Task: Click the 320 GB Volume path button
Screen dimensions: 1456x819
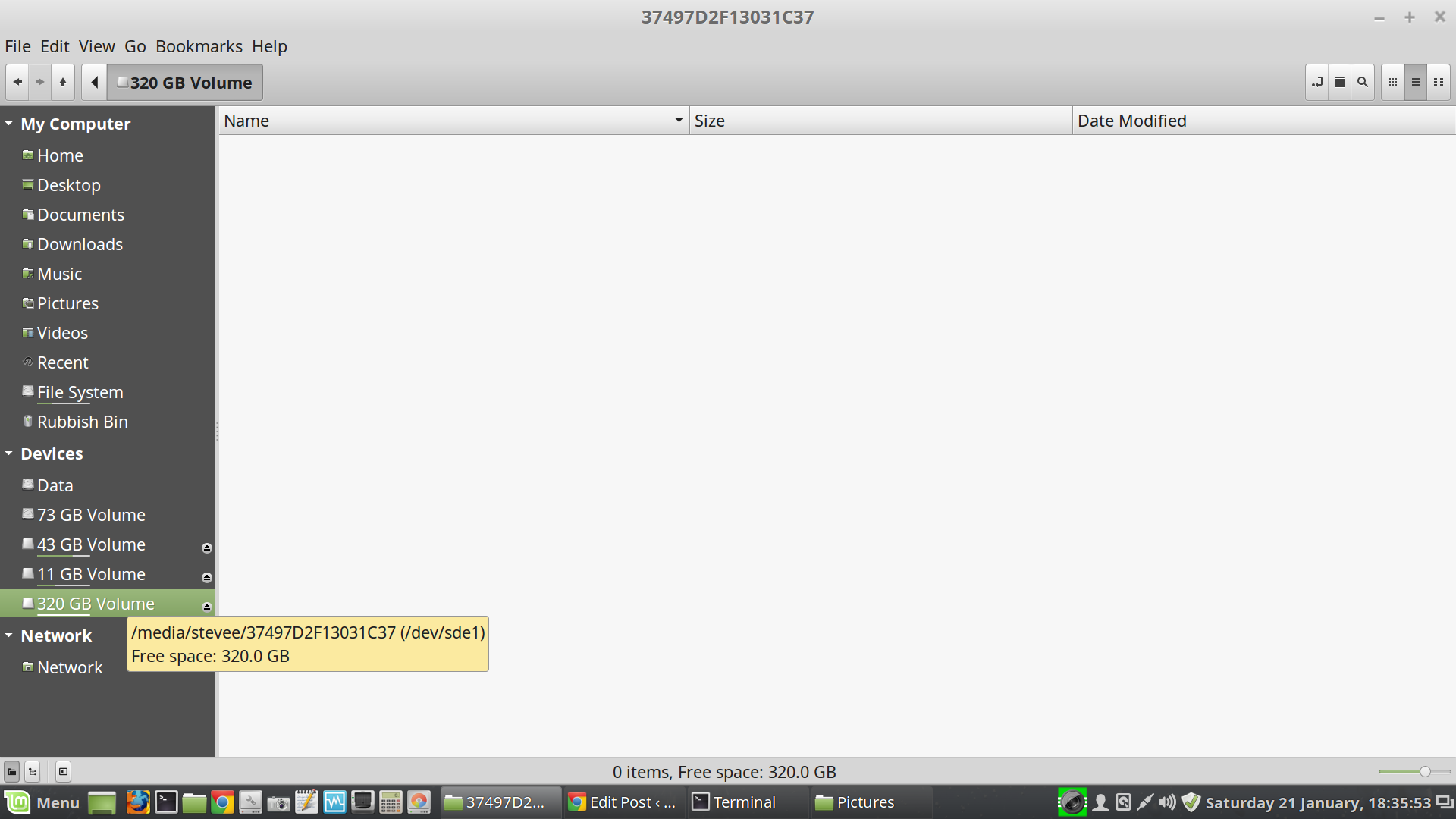Action: click(185, 83)
